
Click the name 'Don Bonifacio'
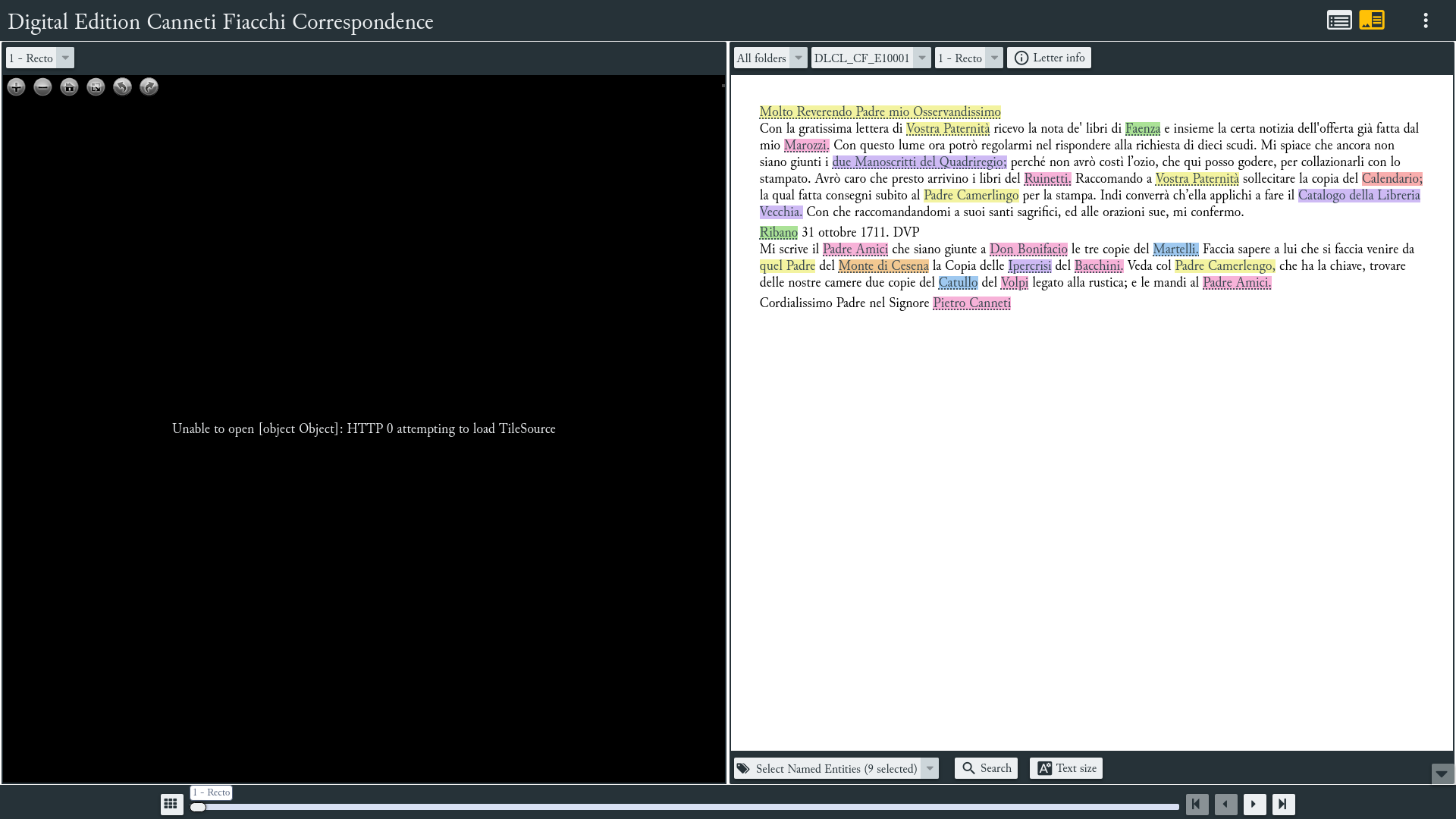(1028, 249)
